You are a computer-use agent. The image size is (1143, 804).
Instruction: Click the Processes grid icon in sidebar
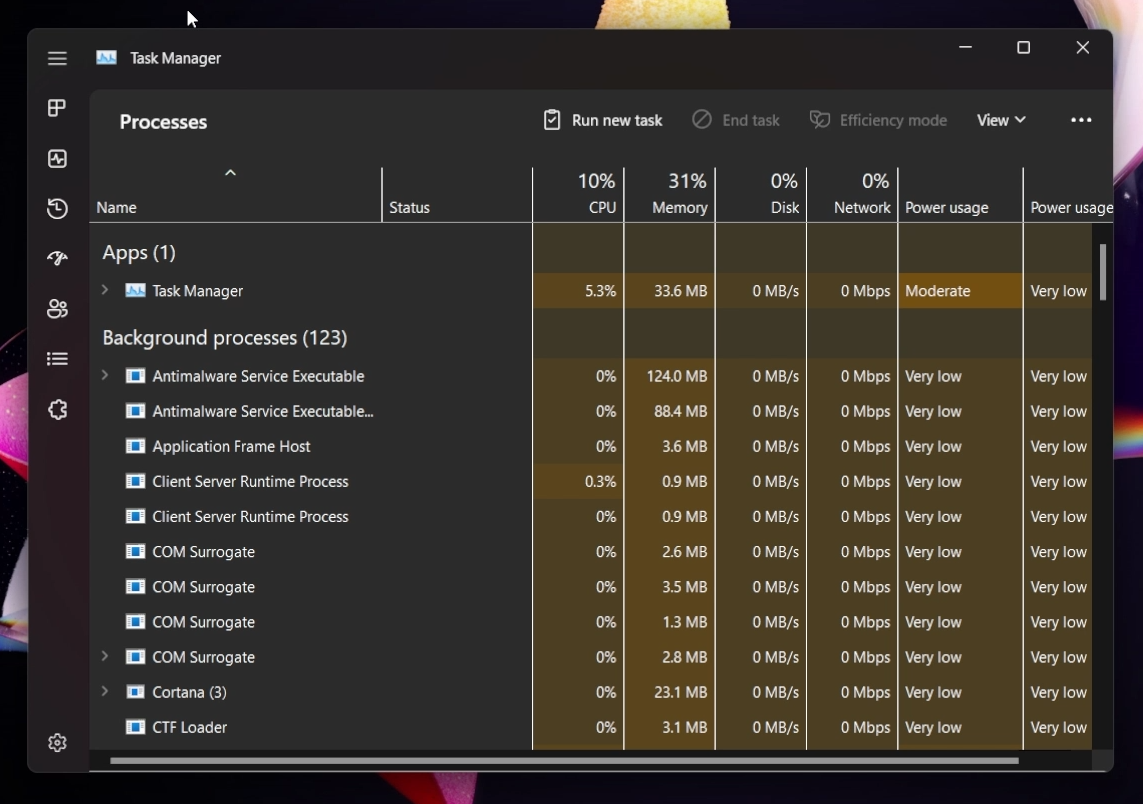(57, 108)
